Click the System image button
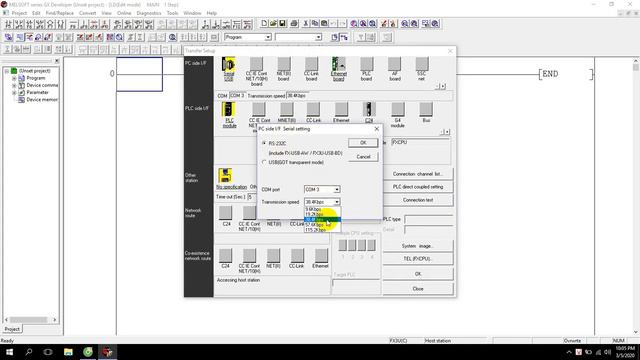640x360 pixels. click(x=418, y=246)
